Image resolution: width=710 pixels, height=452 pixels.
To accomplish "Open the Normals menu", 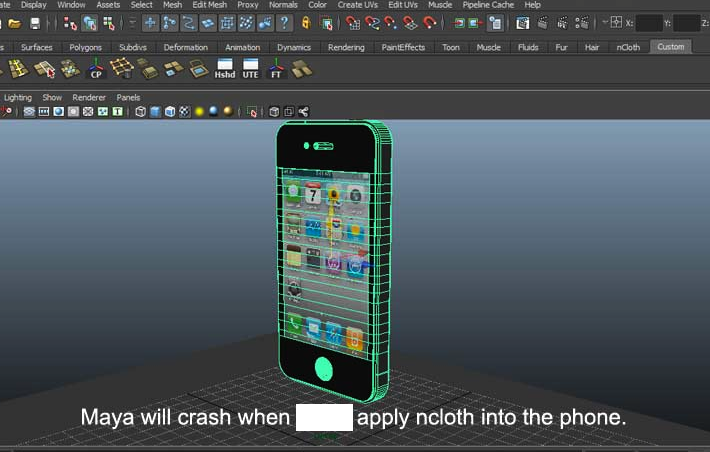I will pos(283,5).
